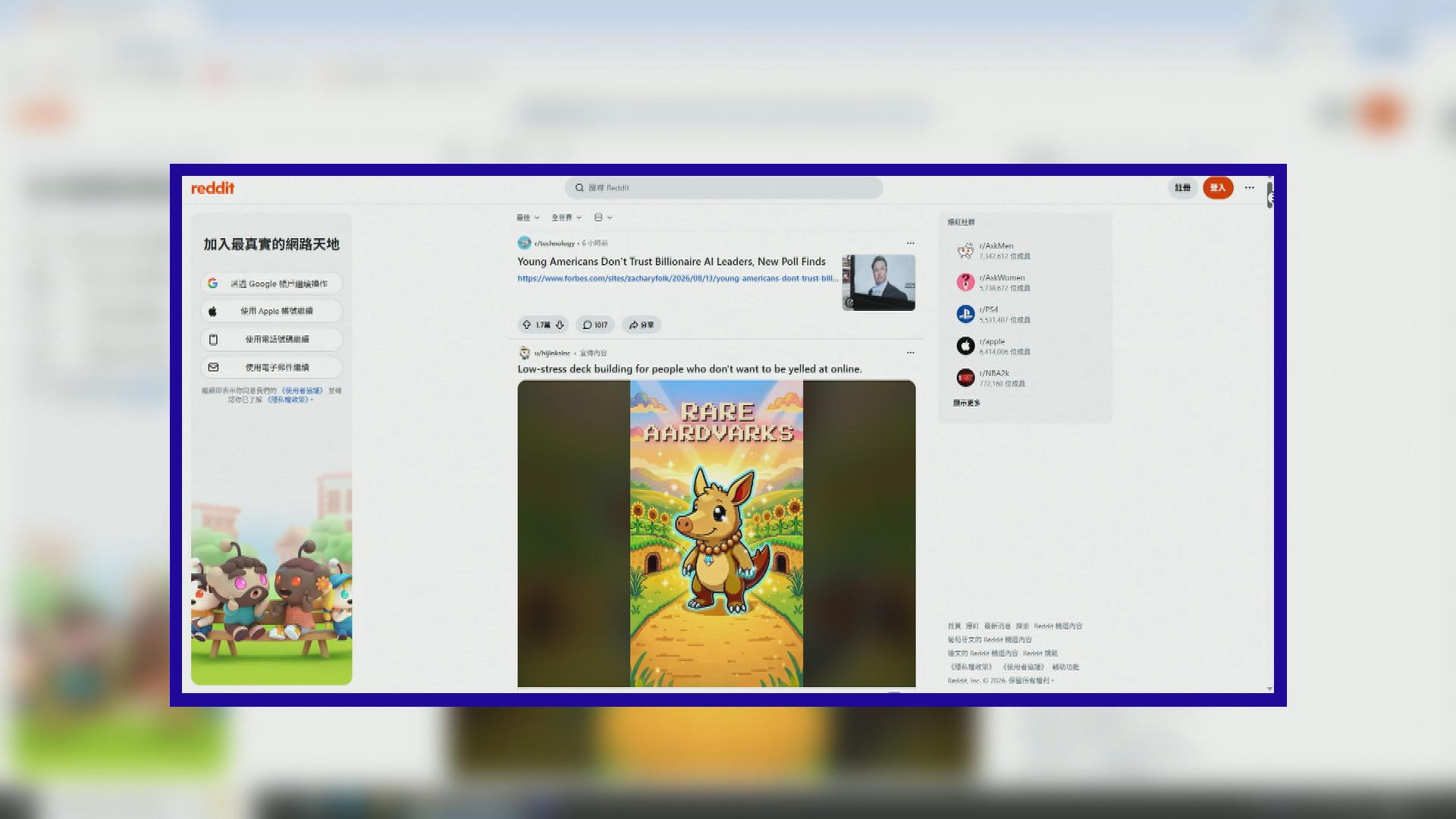This screenshot has height=819, width=1456.
Task: Expand 顯示更多 in popular communities
Action: tap(967, 403)
